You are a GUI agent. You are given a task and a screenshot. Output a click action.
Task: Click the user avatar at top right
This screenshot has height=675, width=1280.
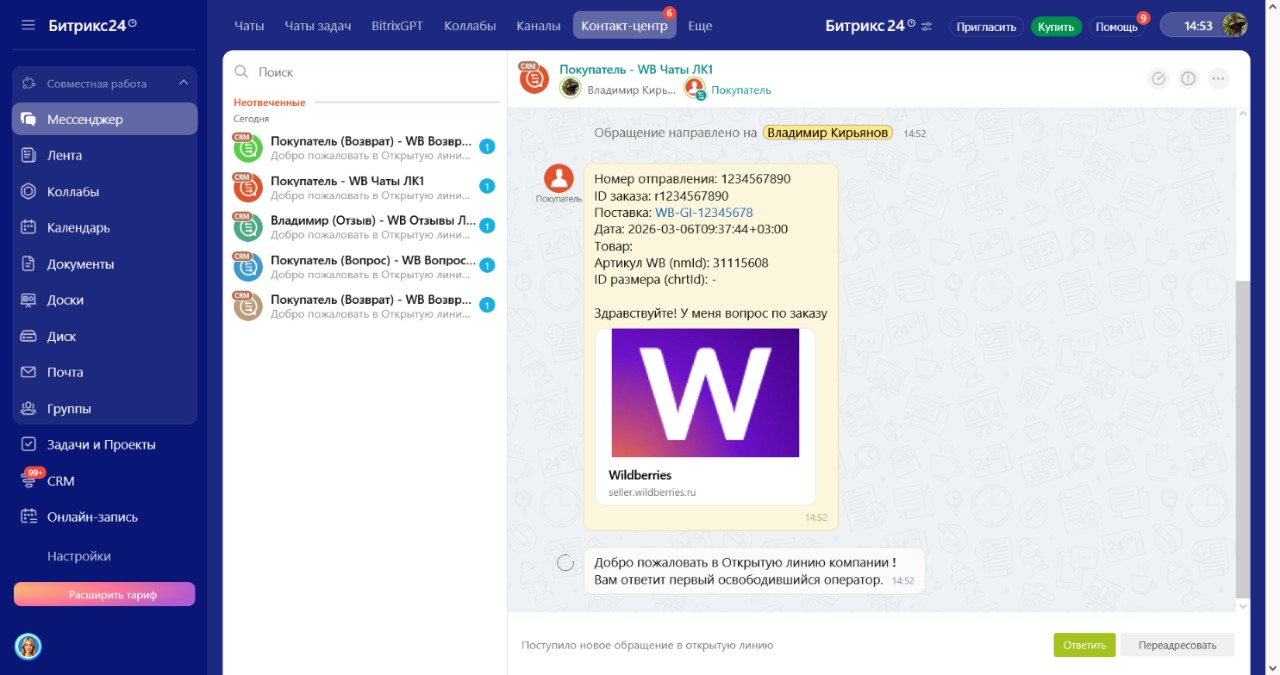[1235, 25]
